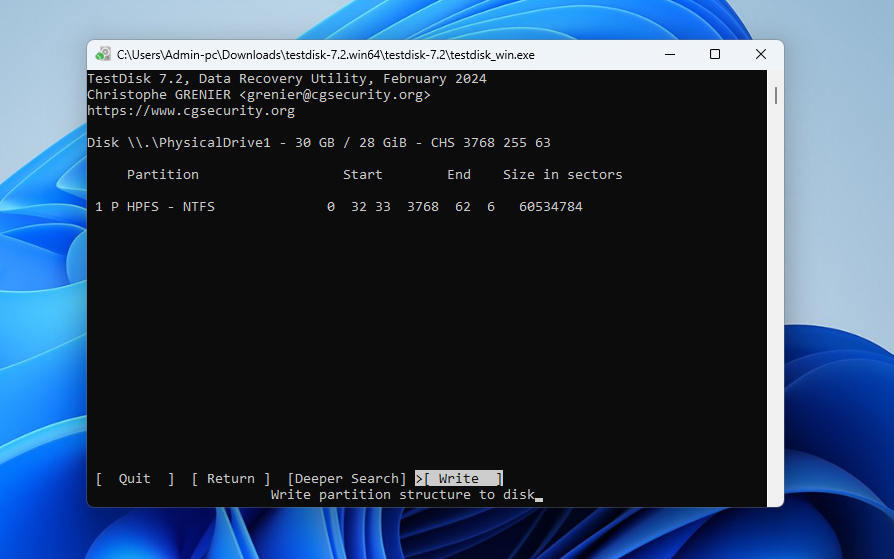This screenshot has height=559, width=894.
Task: Select the Deeper Search option
Action: [x=347, y=479]
